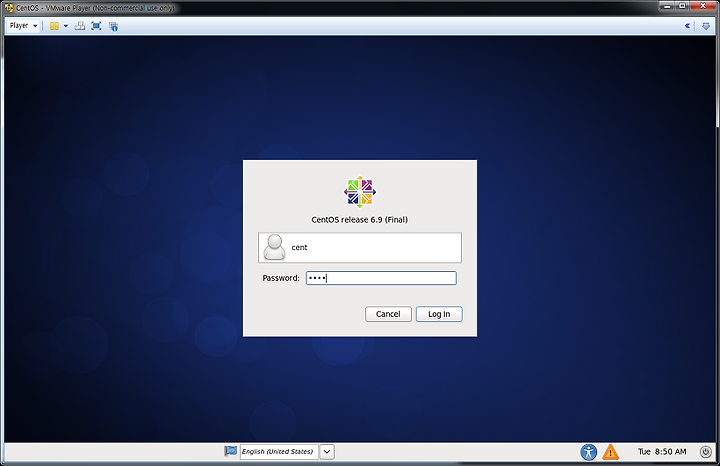Minimize the VMware Player window
Viewport: 720px width, 466px height.
coord(667,6)
